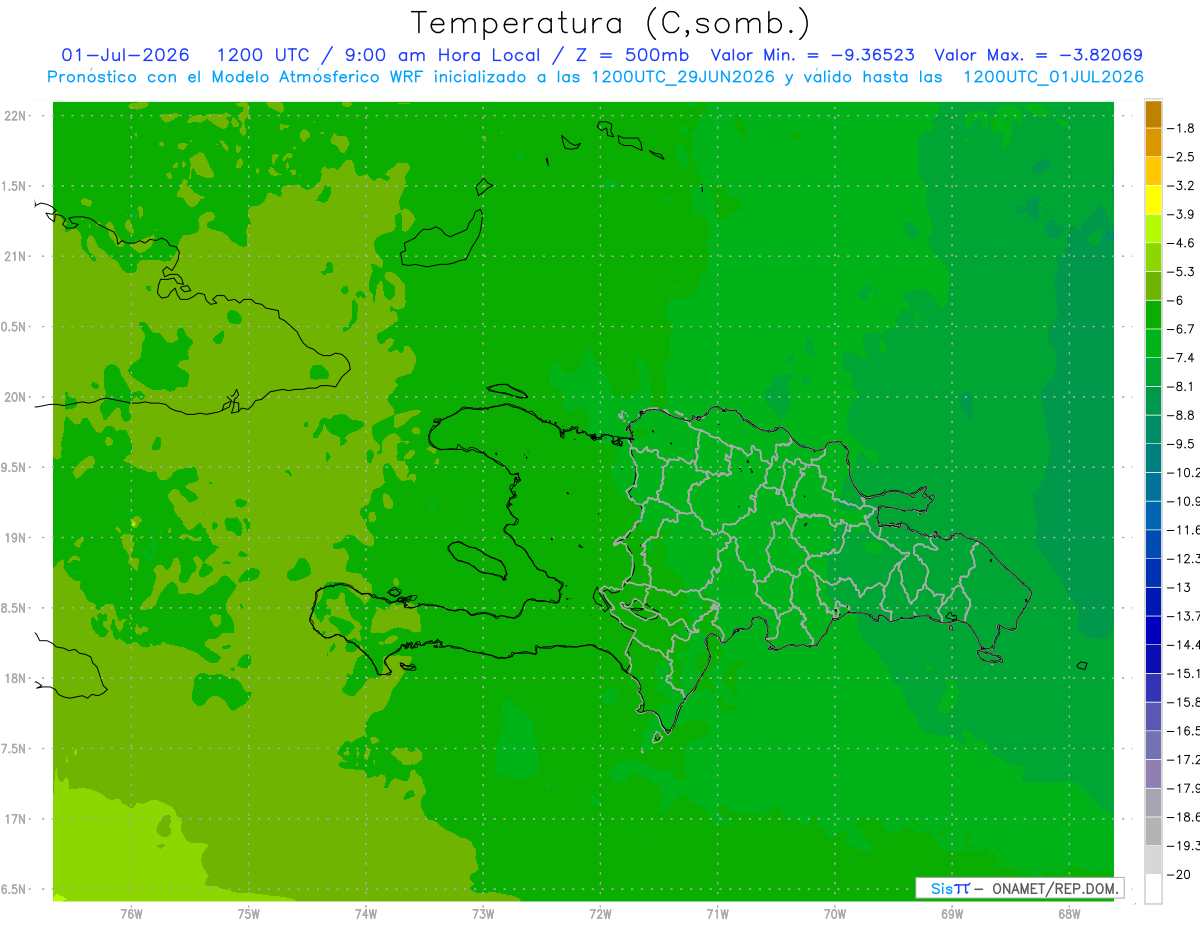Click the '-19.3' colorbar label
The height and width of the screenshot is (927, 1200).
1183,846
